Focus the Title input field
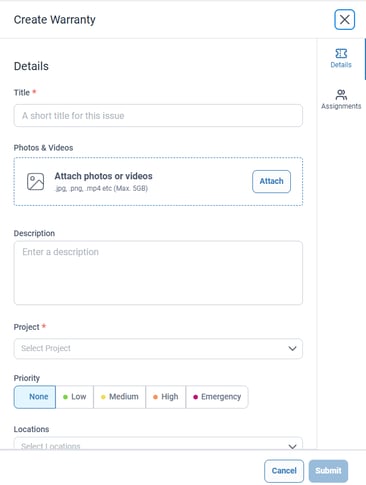The width and height of the screenshot is (366, 485). tap(158, 116)
